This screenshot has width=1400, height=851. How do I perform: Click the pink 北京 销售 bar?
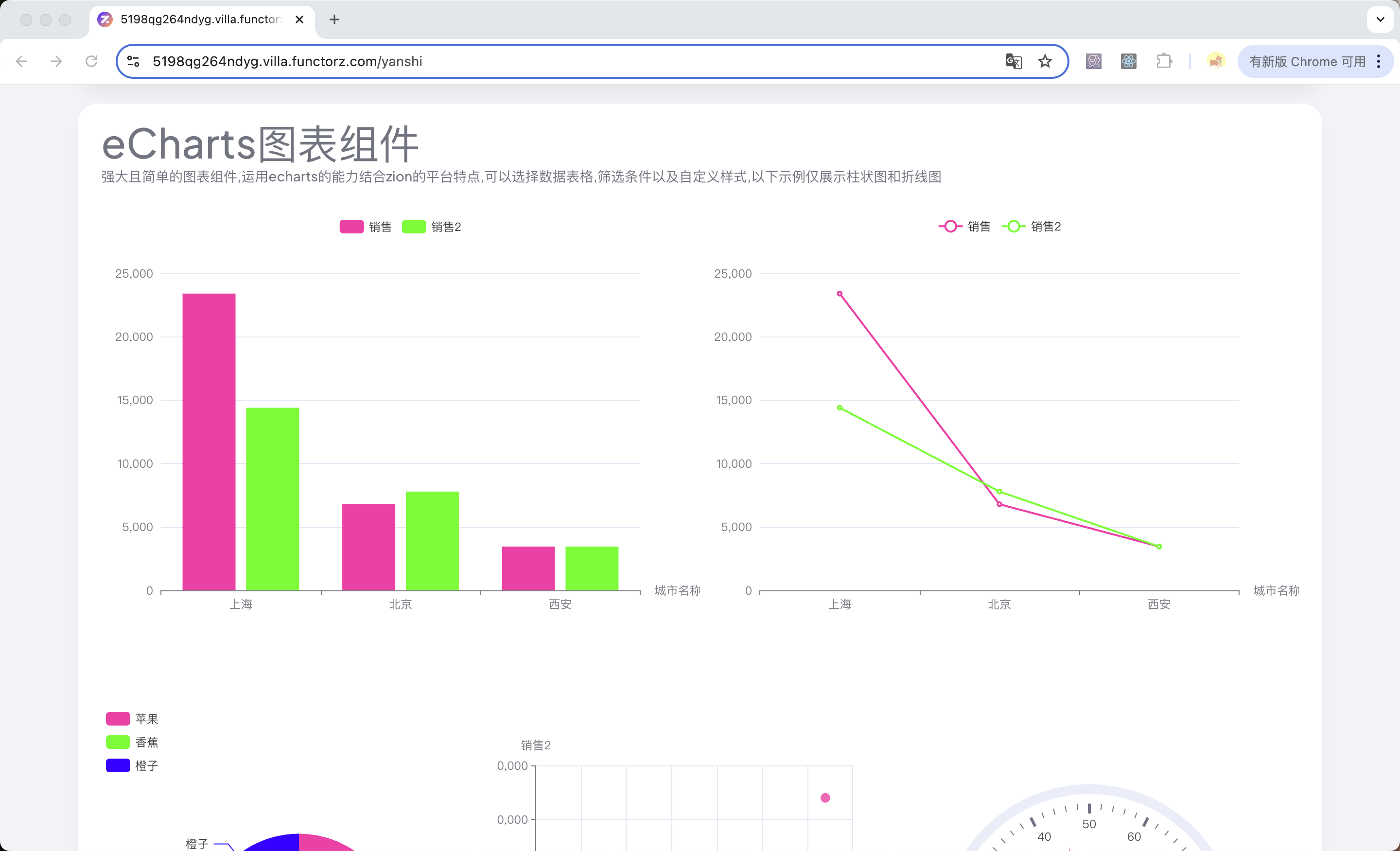click(x=369, y=548)
